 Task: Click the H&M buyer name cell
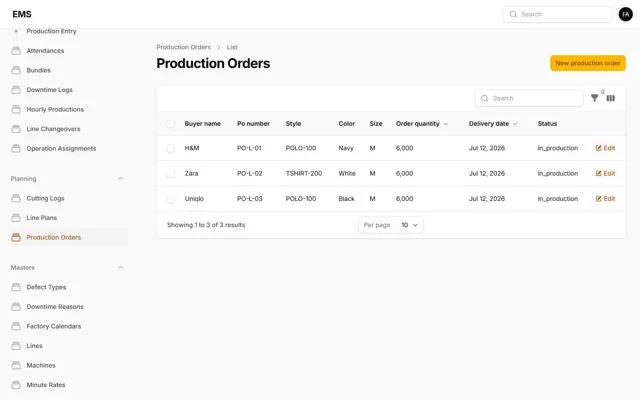[x=192, y=148]
